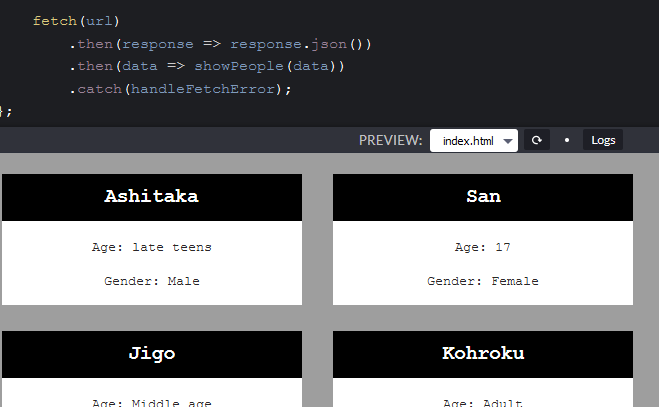Select the Kohroku card heading
659x407 pixels.
tap(483, 353)
